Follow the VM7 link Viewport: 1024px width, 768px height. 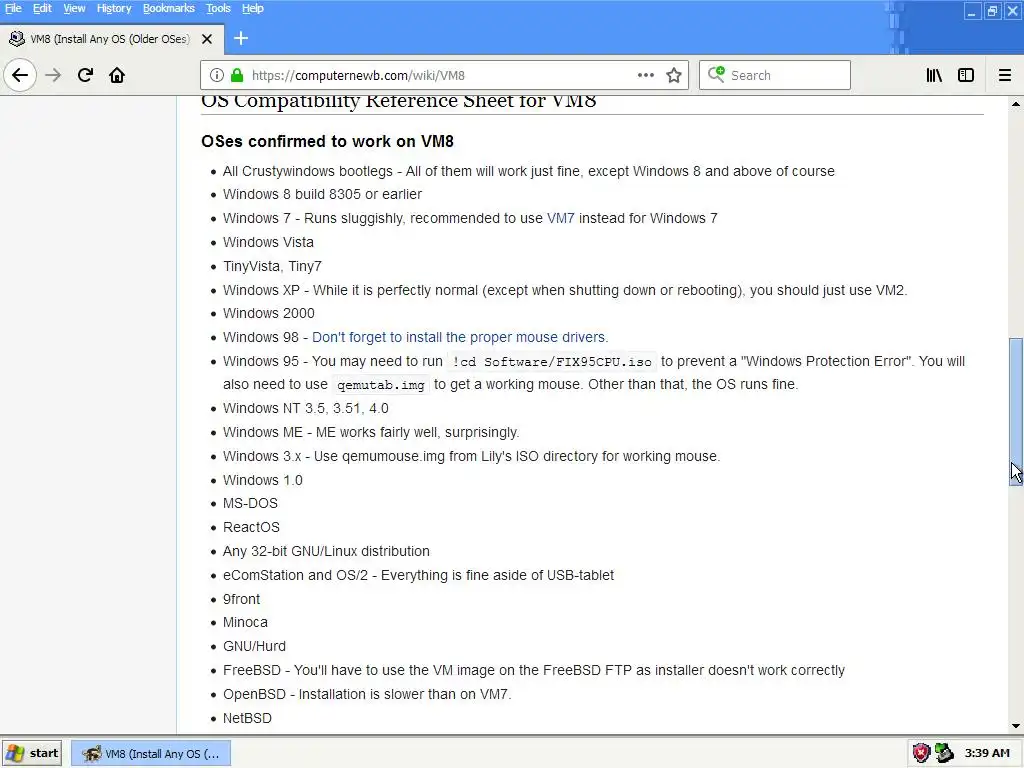pyautogui.click(x=560, y=218)
